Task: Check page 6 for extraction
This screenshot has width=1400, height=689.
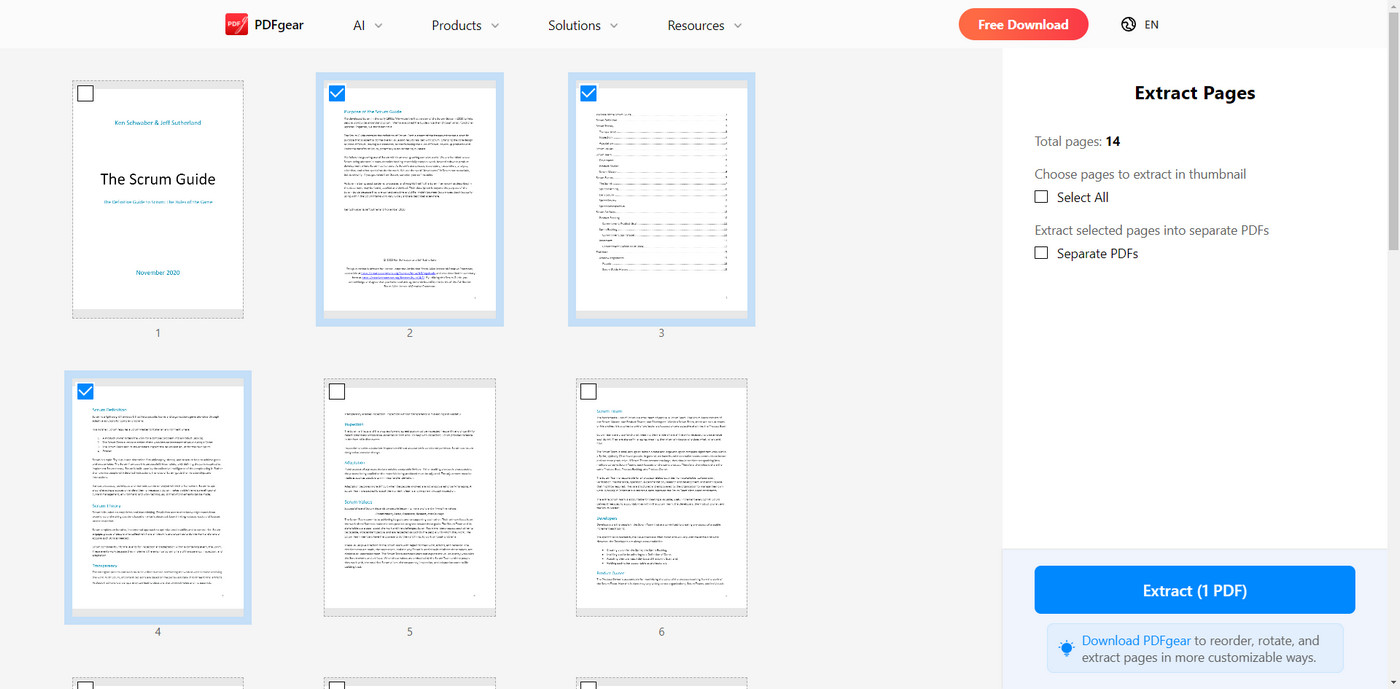Action: click(x=589, y=391)
